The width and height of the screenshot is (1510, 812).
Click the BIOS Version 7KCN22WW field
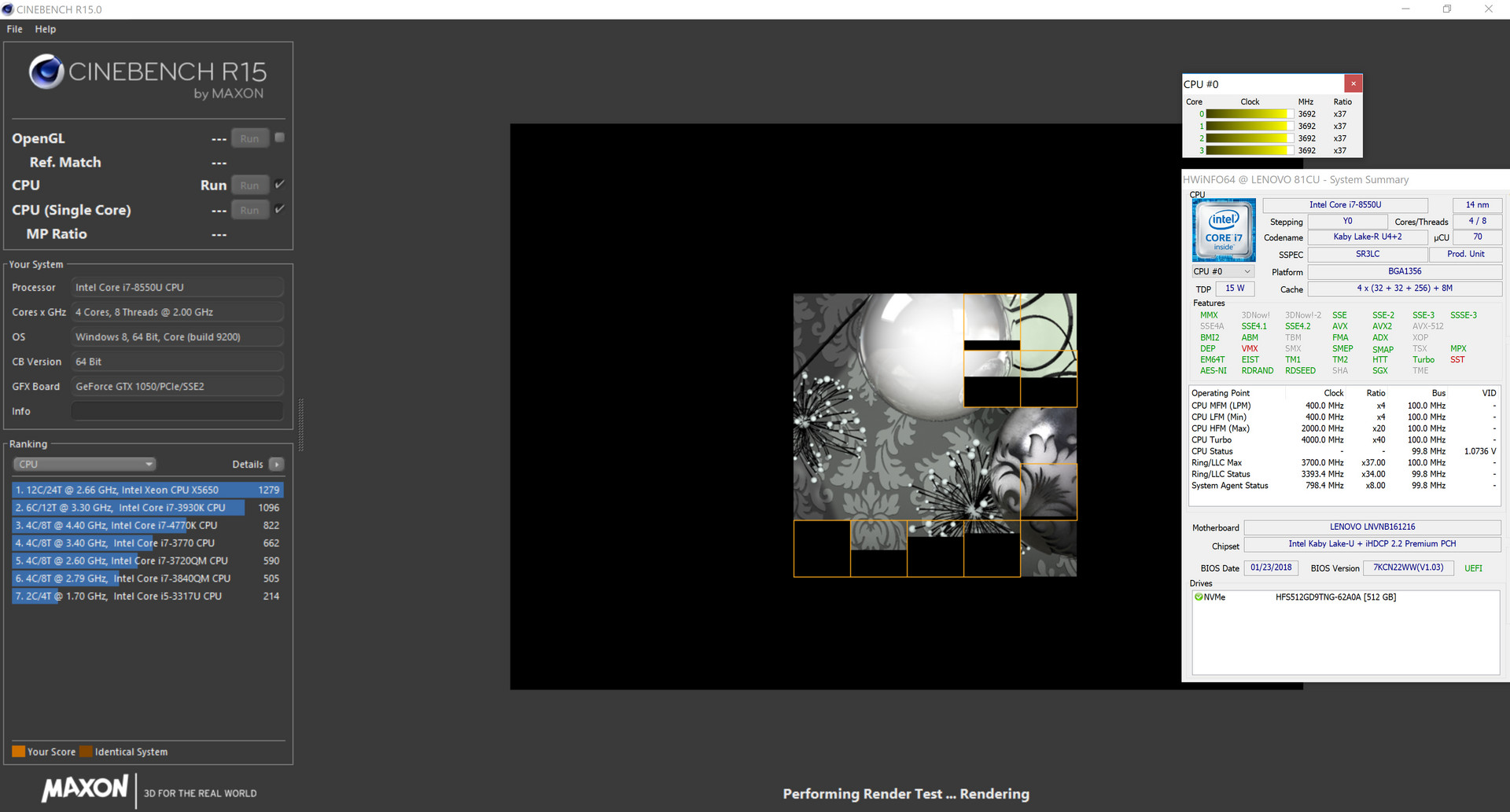1408,568
